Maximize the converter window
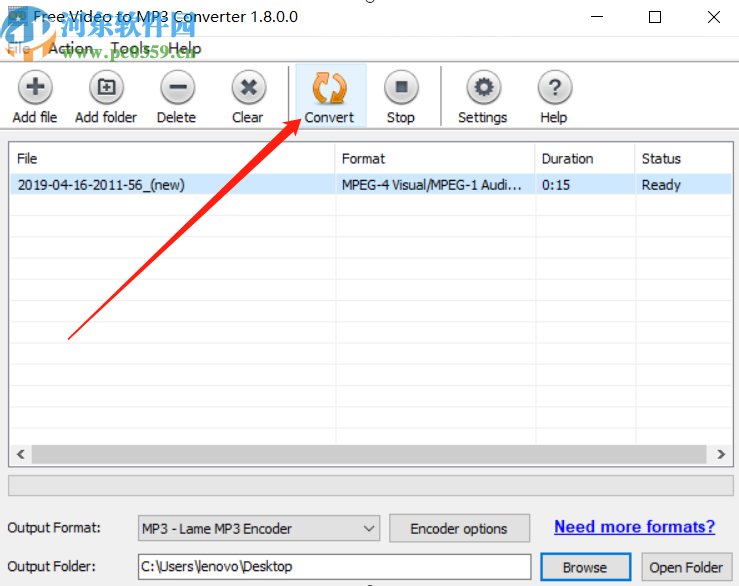Image resolution: width=739 pixels, height=586 pixels. [x=655, y=17]
